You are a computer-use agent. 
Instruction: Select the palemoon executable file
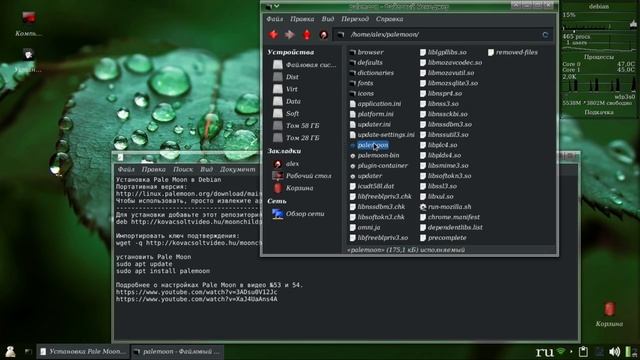click(x=369, y=145)
